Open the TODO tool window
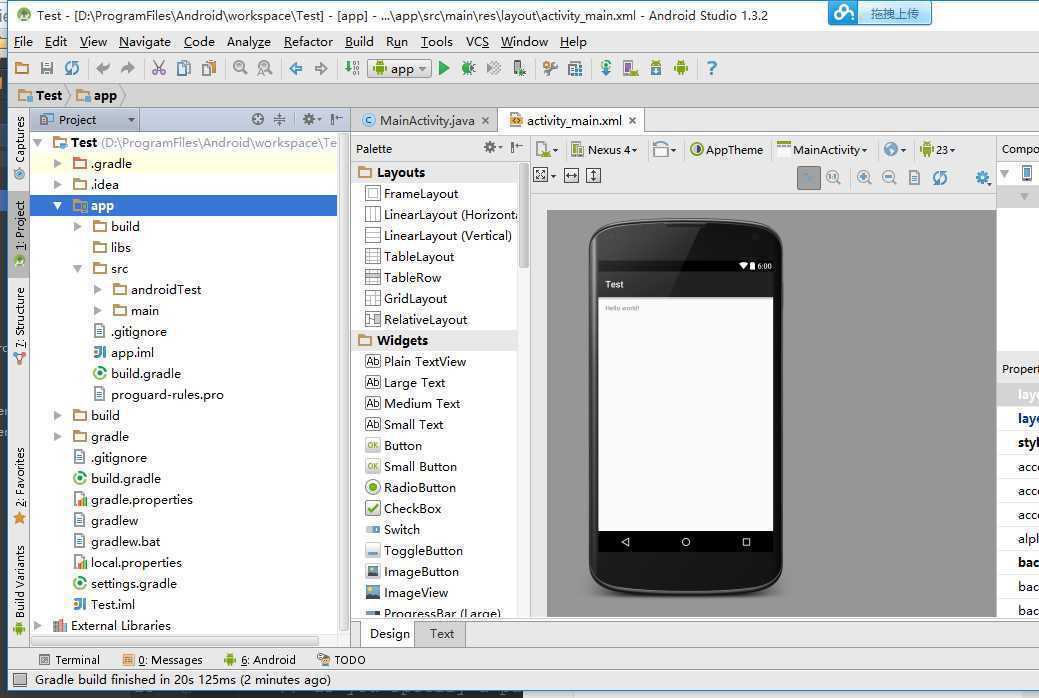The width and height of the screenshot is (1039, 698). coord(341,660)
